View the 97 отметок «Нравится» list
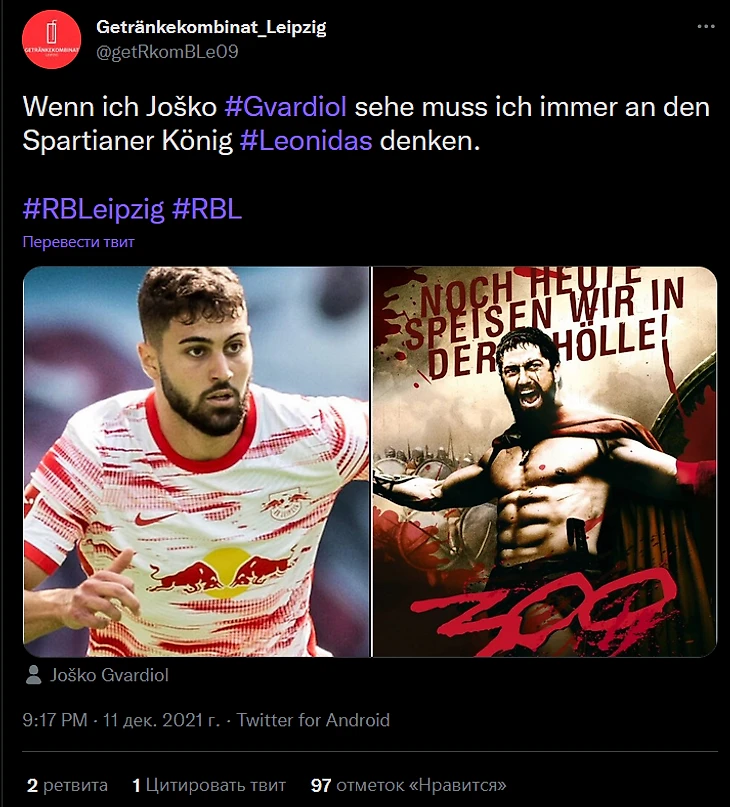This screenshot has width=730, height=807. point(409,785)
